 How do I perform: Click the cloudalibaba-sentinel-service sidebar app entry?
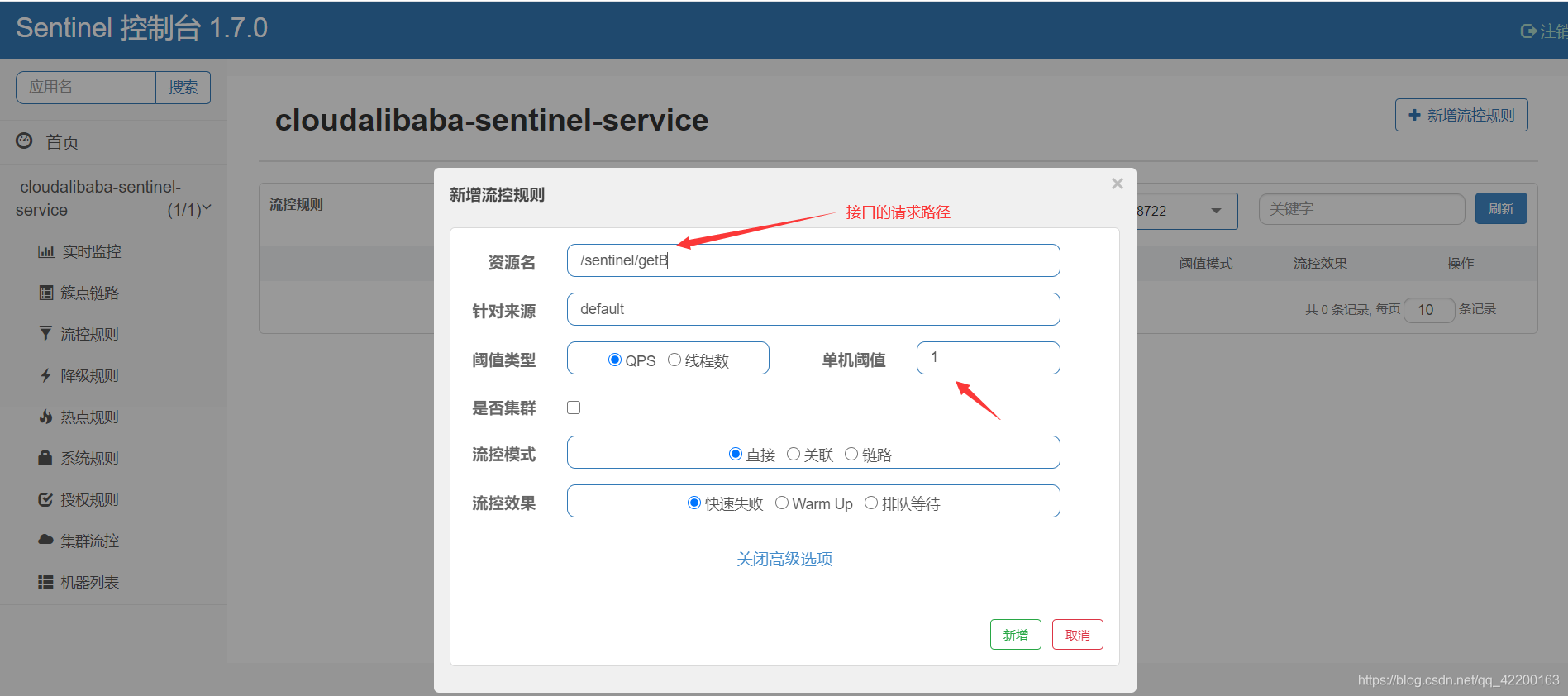[x=113, y=198]
